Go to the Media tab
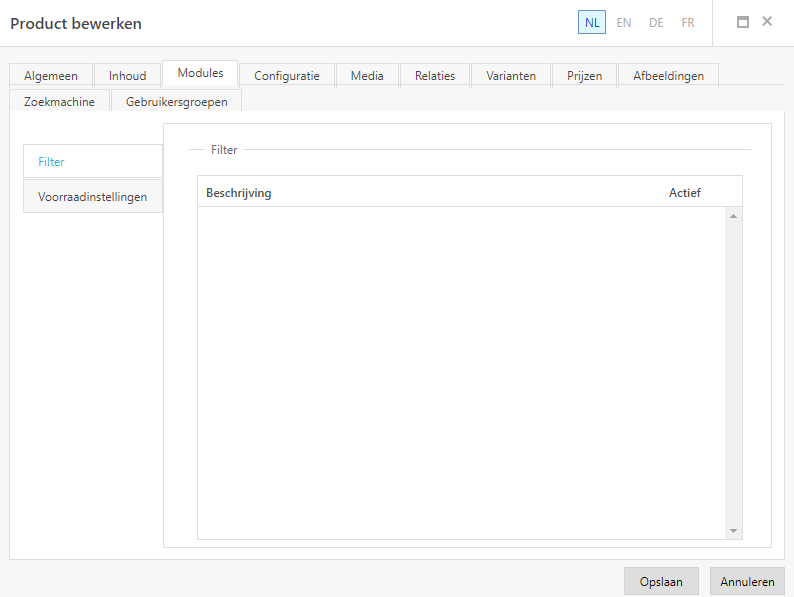The height and width of the screenshot is (597, 794). 367,75
